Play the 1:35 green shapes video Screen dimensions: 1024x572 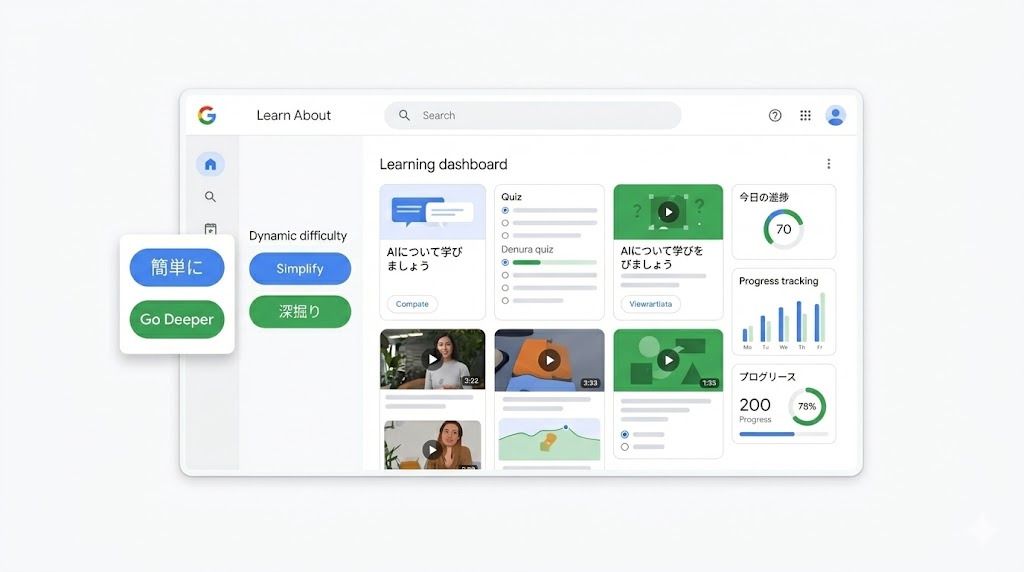pos(667,360)
